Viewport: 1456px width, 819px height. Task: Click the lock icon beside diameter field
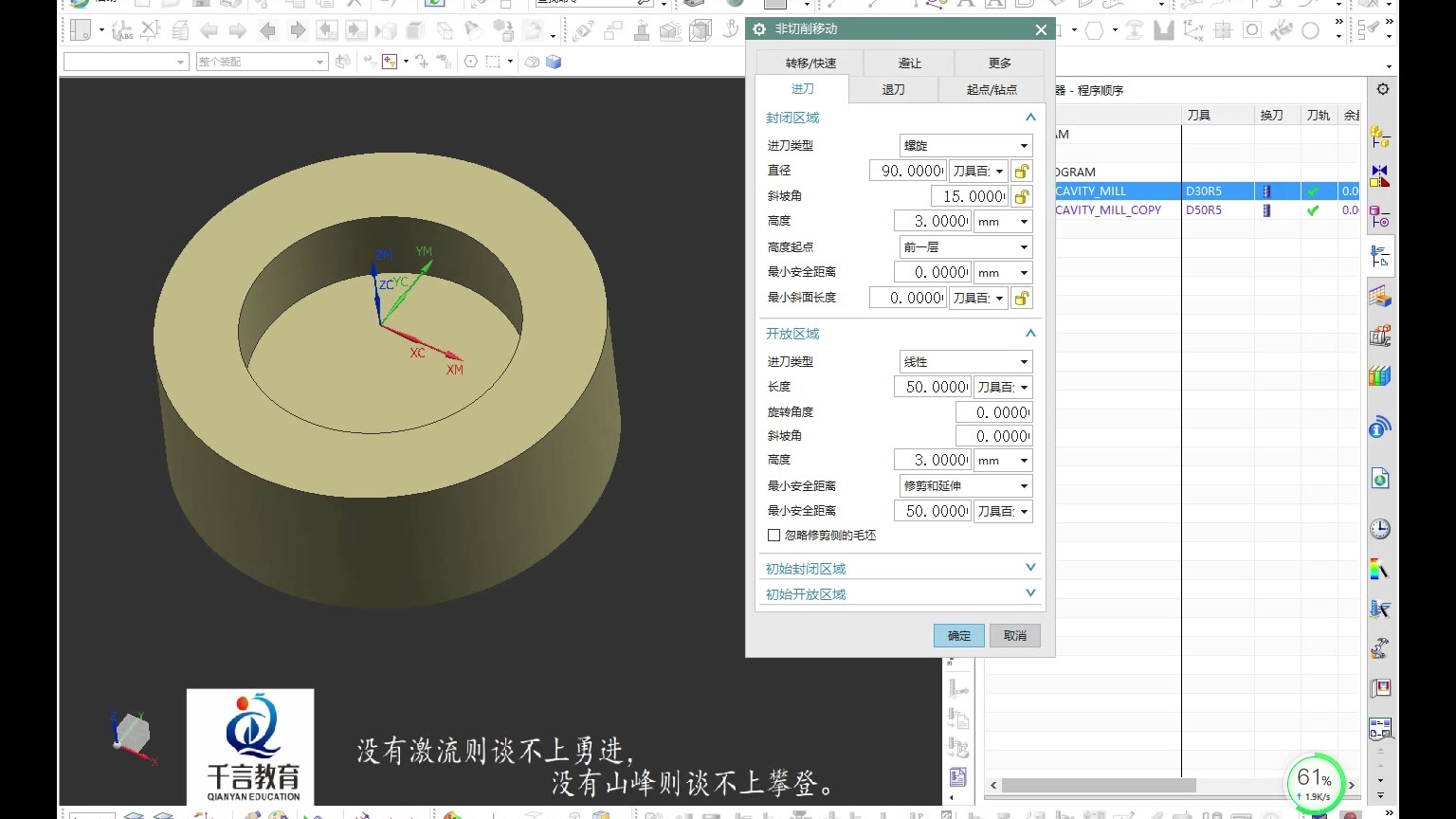(1022, 172)
